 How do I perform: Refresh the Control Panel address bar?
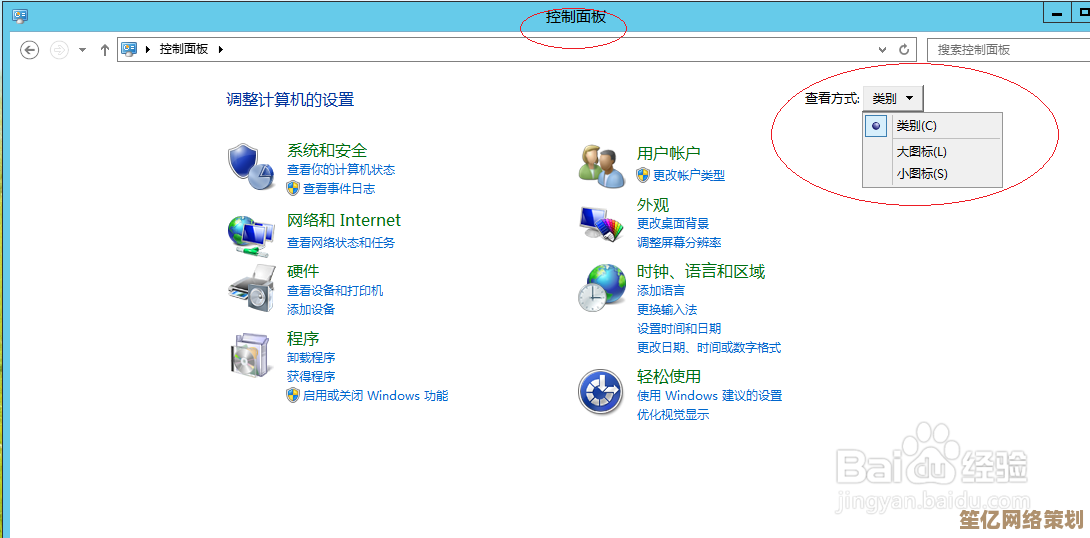(904, 49)
